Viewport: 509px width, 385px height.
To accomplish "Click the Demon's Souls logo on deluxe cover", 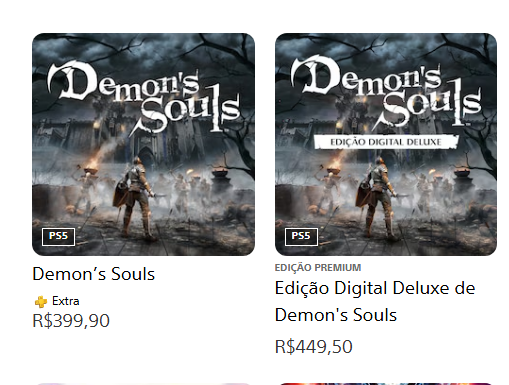I will (x=386, y=95).
